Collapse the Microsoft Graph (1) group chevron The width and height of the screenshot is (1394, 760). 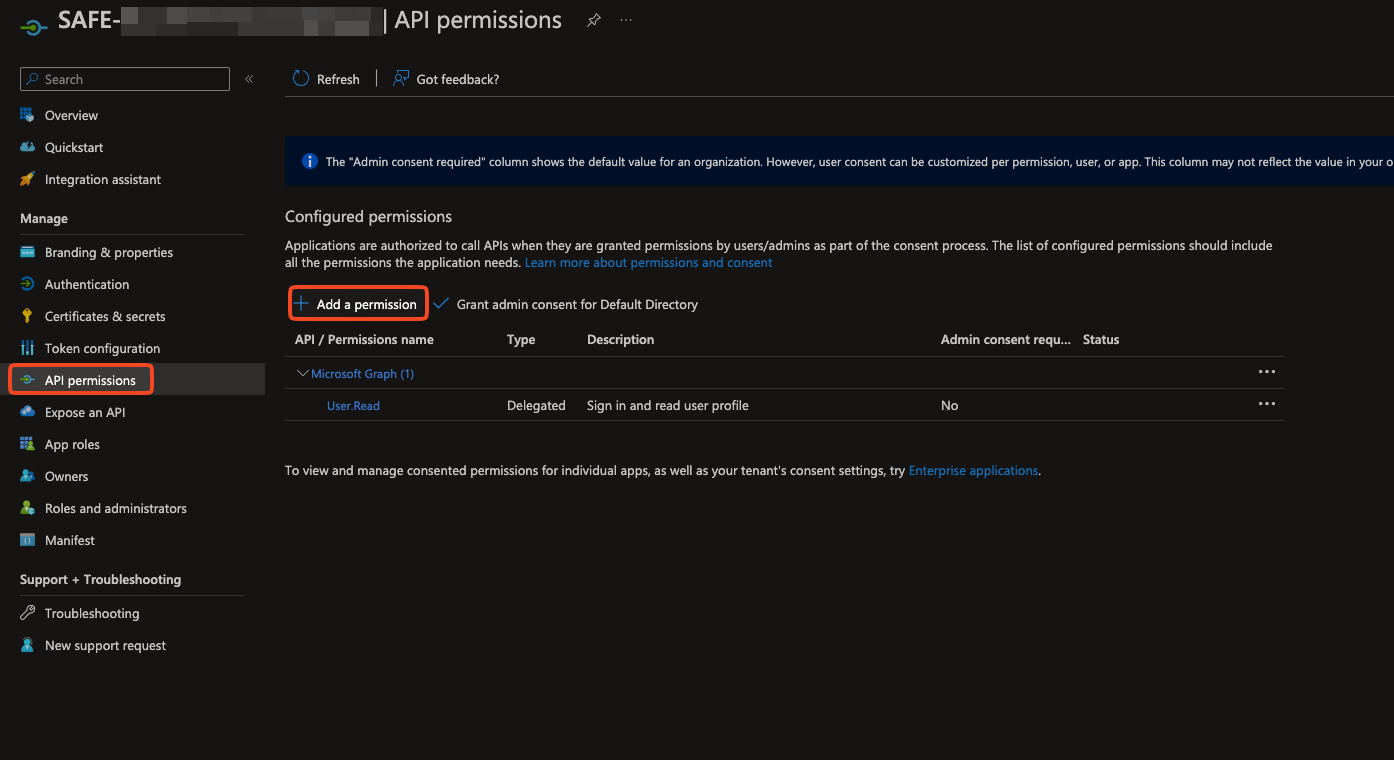coord(303,373)
